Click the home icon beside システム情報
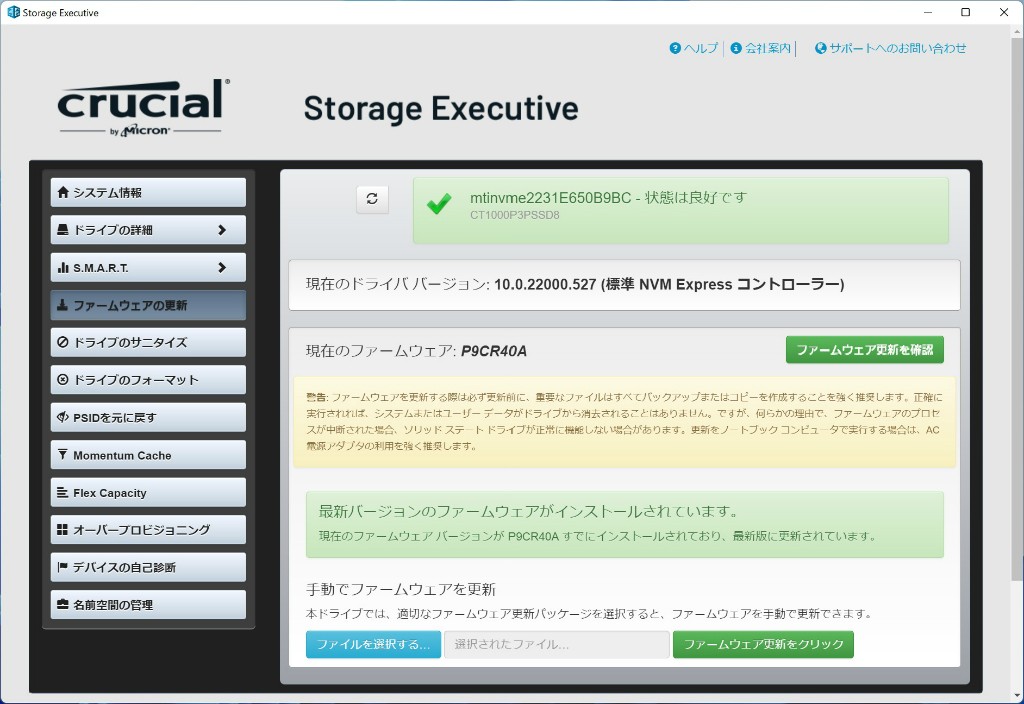The image size is (1024, 704). [63, 192]
